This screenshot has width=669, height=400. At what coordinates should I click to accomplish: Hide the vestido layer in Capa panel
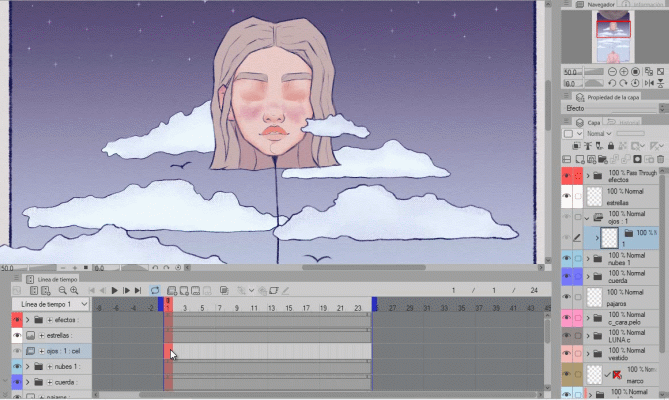click(567, 354)
